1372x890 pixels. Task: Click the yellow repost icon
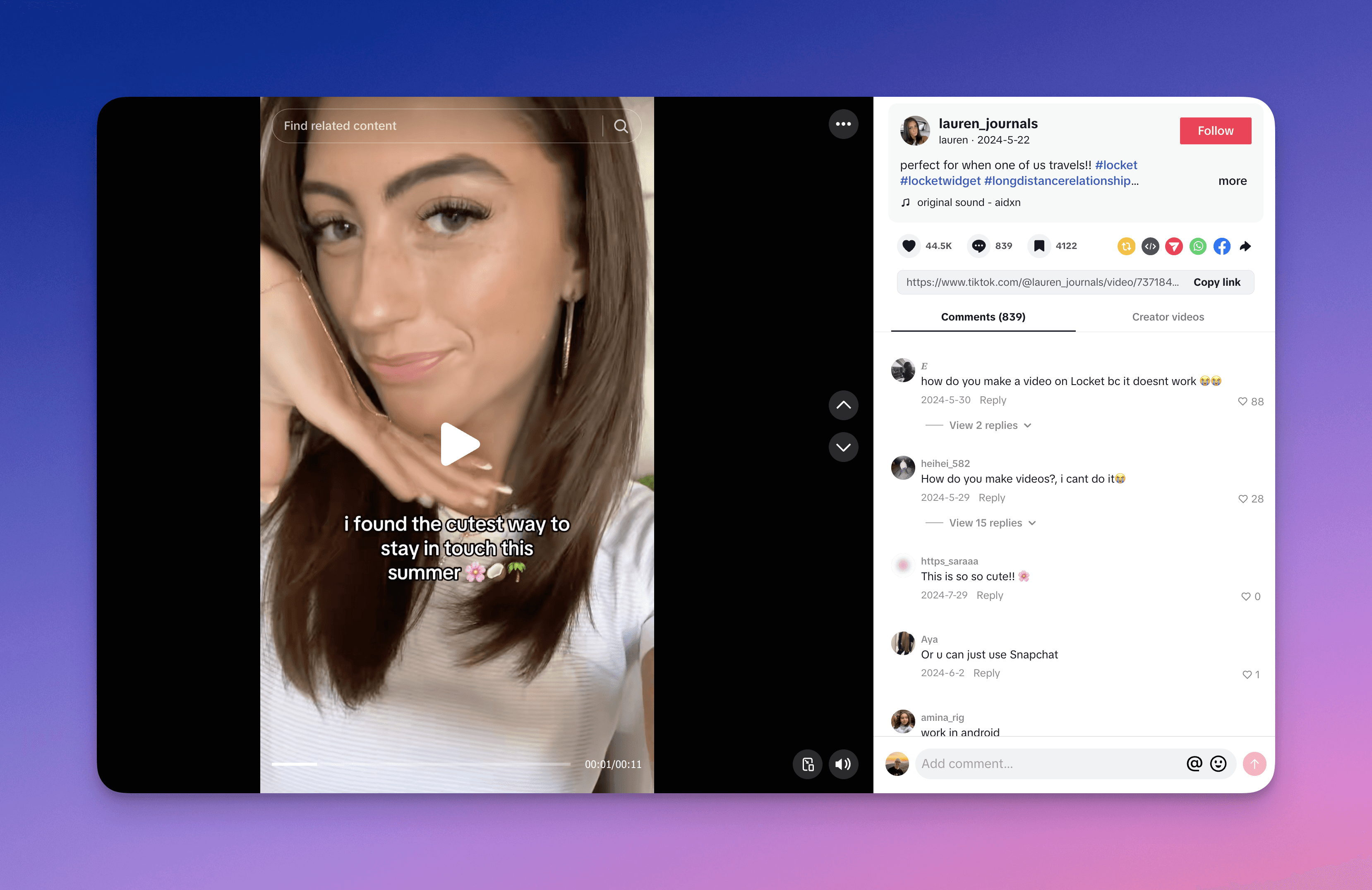[1125, 246]
